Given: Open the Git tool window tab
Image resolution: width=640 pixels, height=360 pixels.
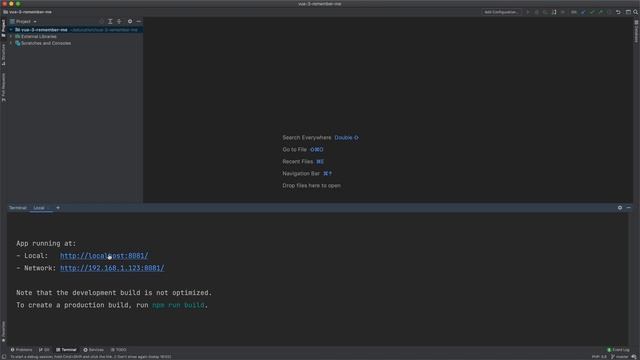Looking at the screenshot, I should (x=44, y=350).
